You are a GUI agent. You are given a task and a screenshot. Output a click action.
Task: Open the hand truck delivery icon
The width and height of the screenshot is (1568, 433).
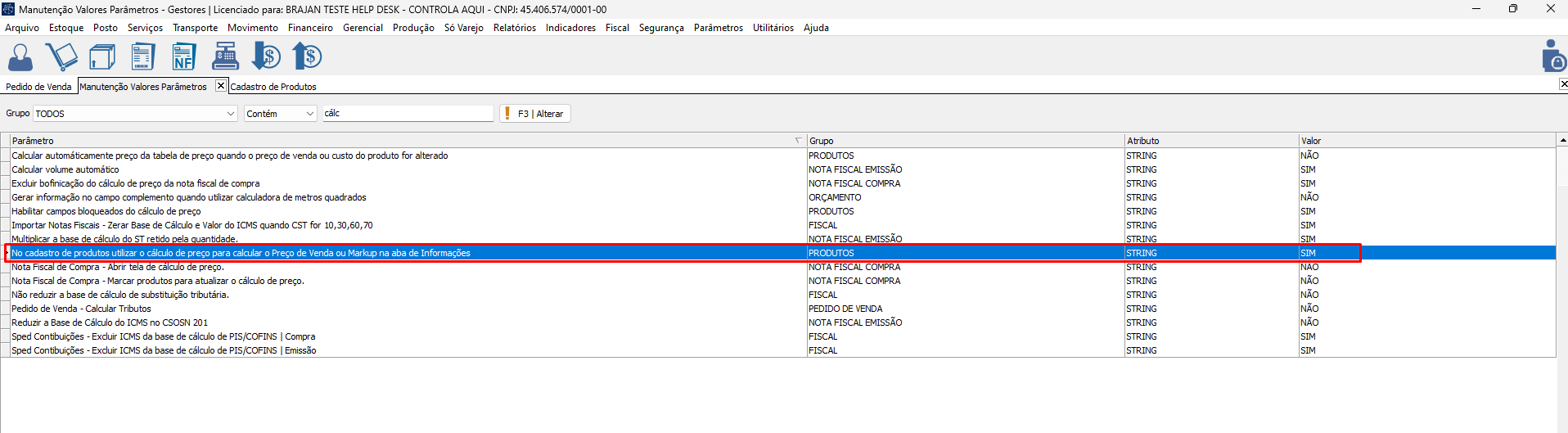(61, 57)
